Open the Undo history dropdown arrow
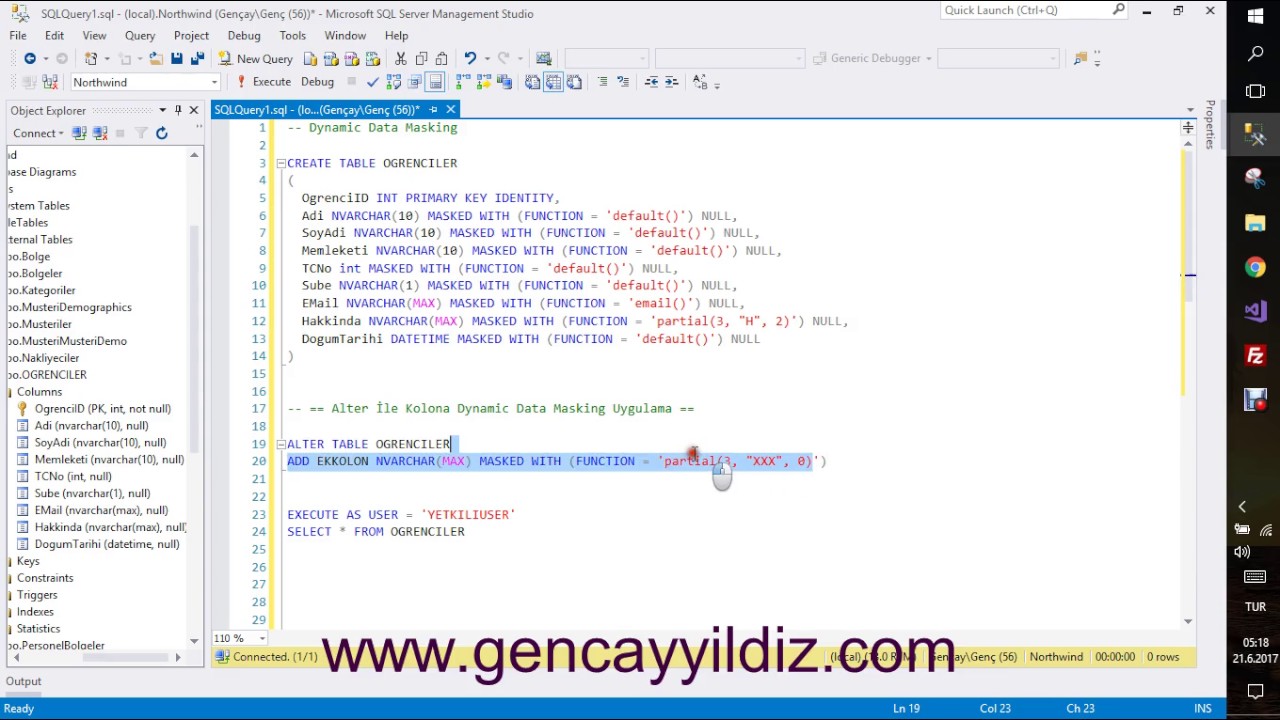This screenshot has height=720, width=1280. click(487, 58)
